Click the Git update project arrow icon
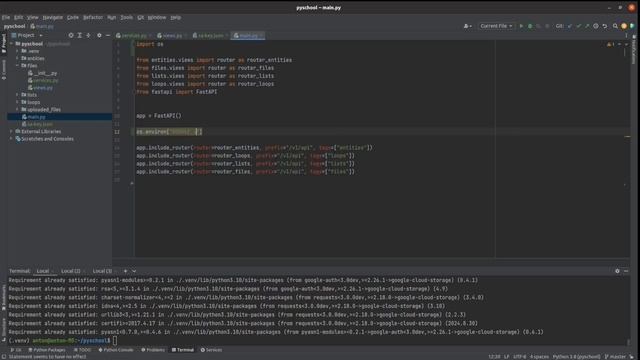 570,26
